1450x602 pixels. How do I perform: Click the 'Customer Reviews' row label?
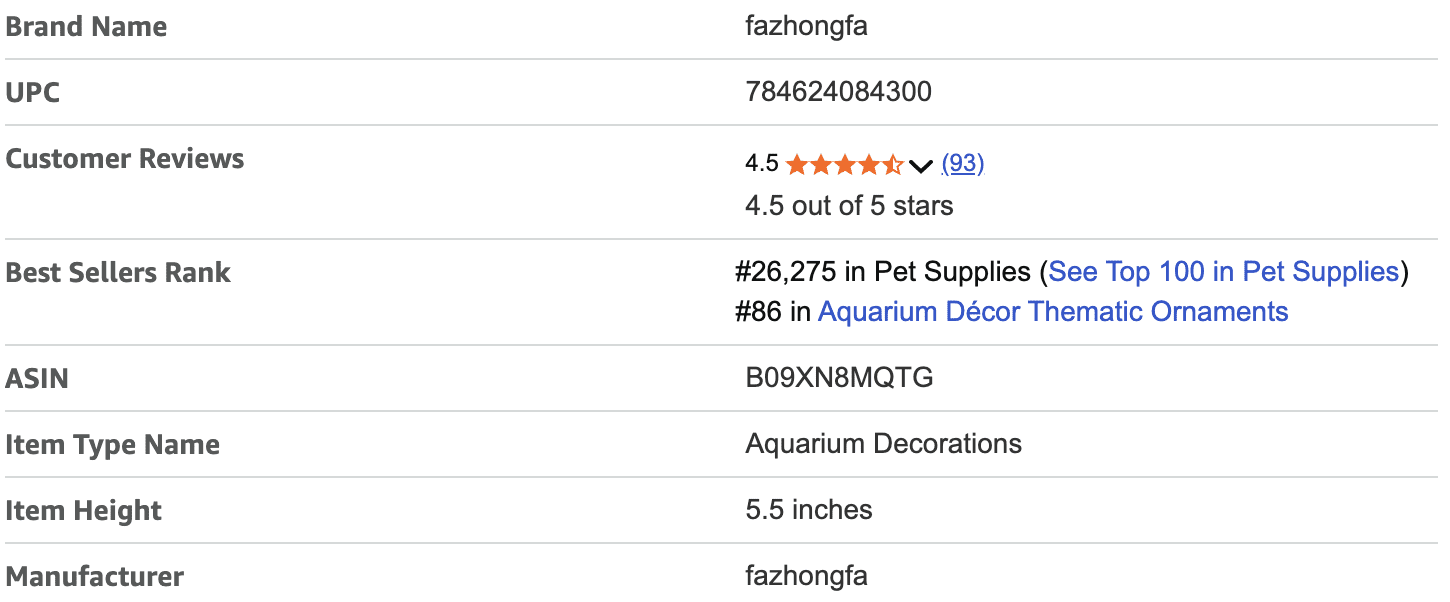pos(125,159)
